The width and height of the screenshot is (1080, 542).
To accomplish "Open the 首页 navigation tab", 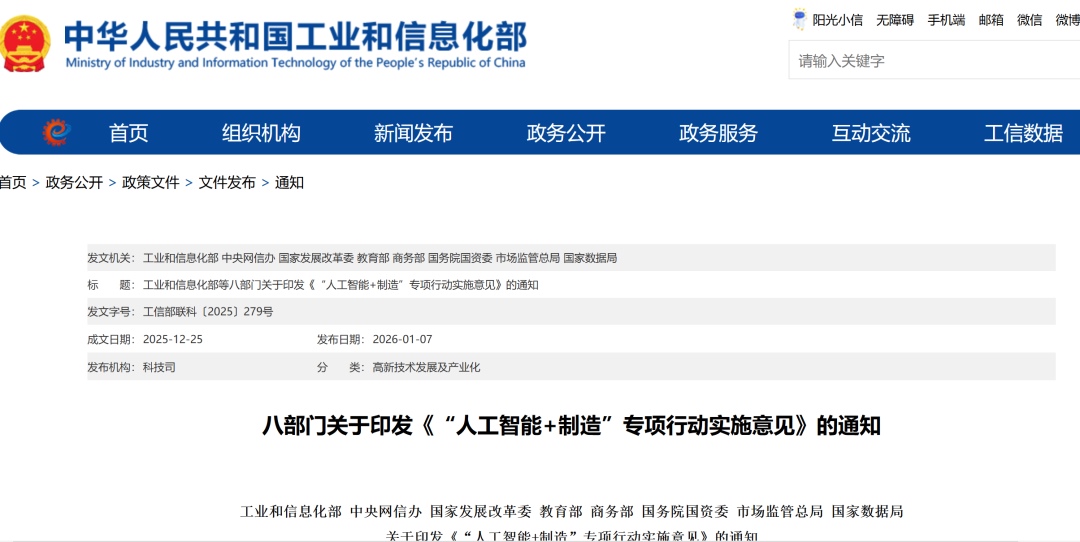I will [x=128, y=133].
